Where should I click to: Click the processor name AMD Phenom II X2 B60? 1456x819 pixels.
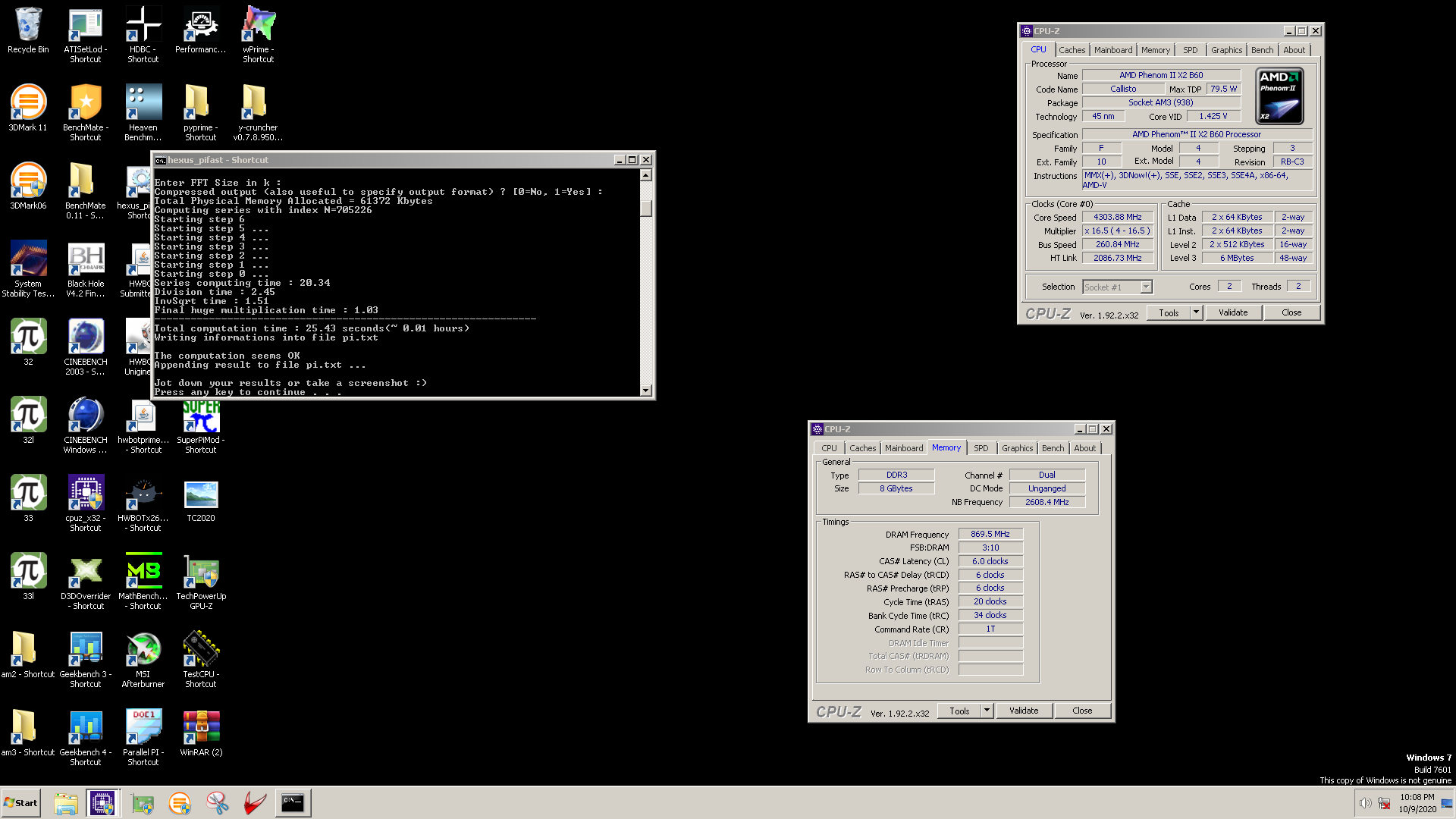1160,75
